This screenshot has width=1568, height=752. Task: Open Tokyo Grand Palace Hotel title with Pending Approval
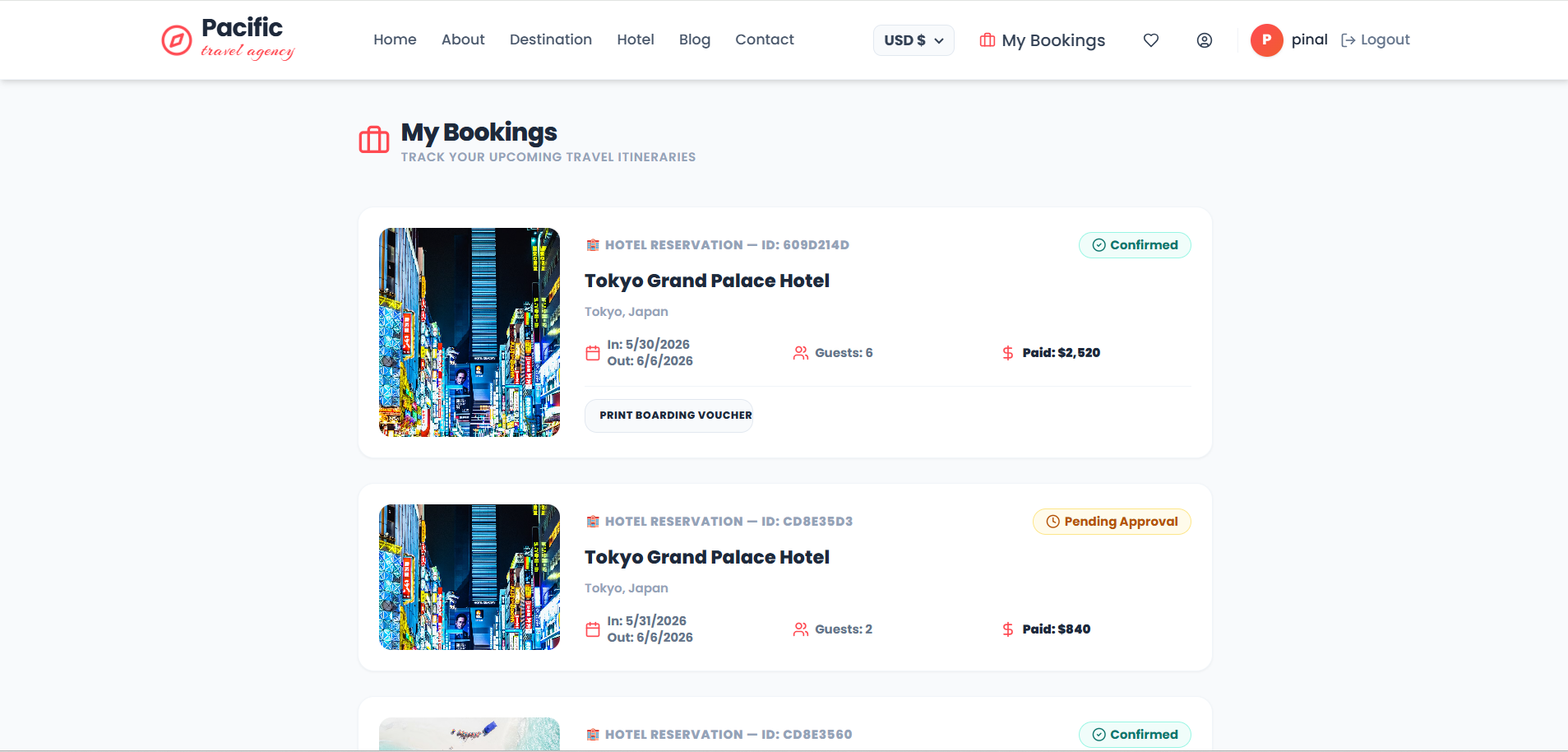coord(707,557)
